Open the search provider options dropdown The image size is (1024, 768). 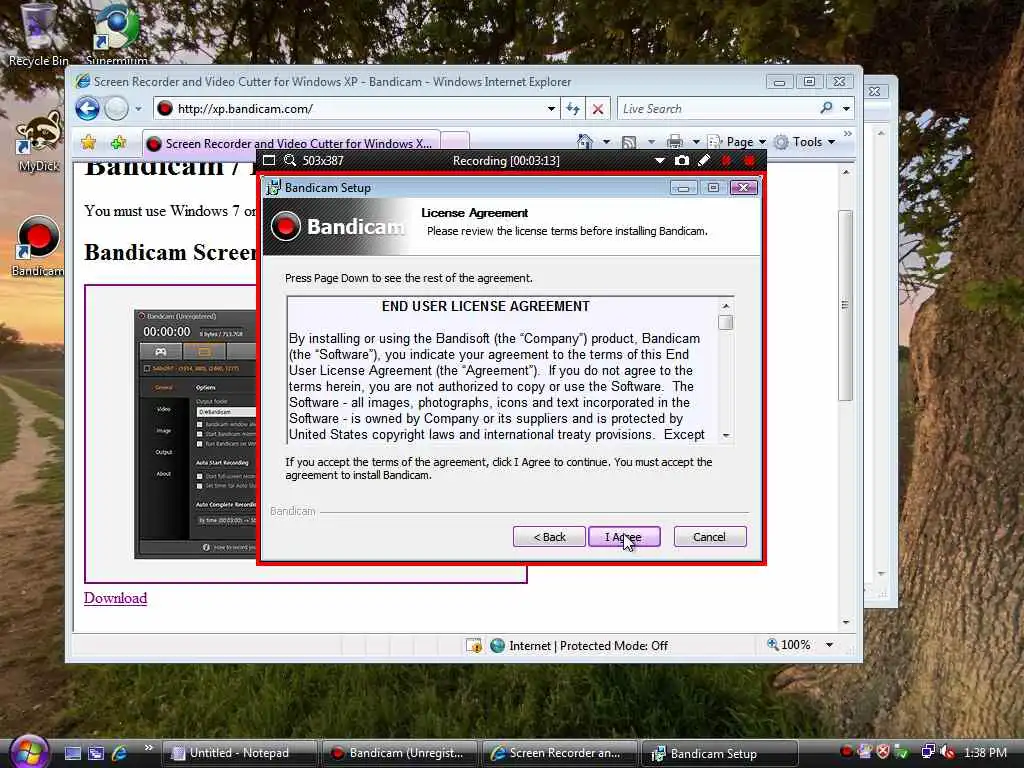pos(846,108)
